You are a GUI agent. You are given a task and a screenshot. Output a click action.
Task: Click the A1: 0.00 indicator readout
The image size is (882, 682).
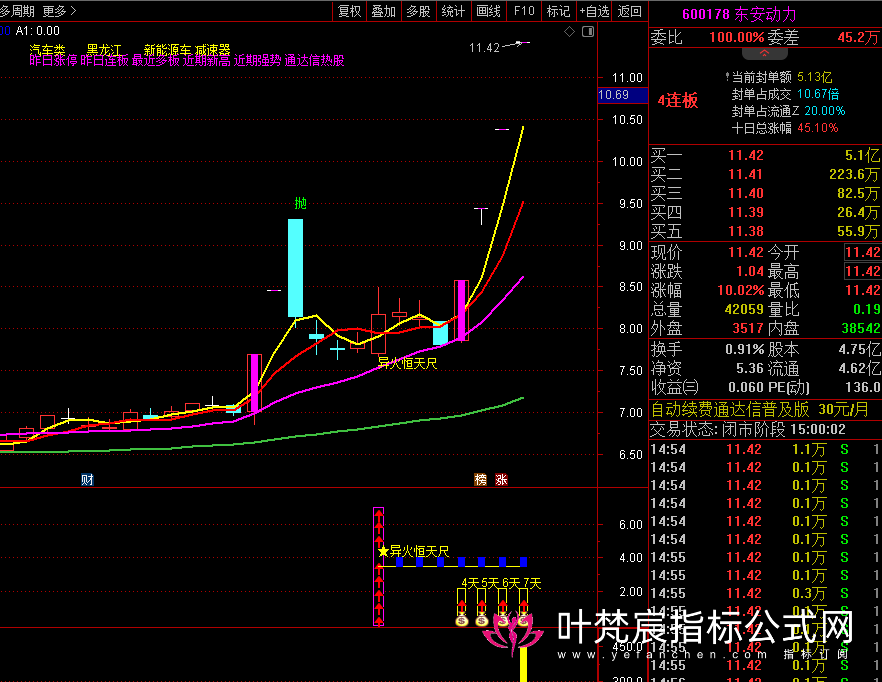pos(37,31)
